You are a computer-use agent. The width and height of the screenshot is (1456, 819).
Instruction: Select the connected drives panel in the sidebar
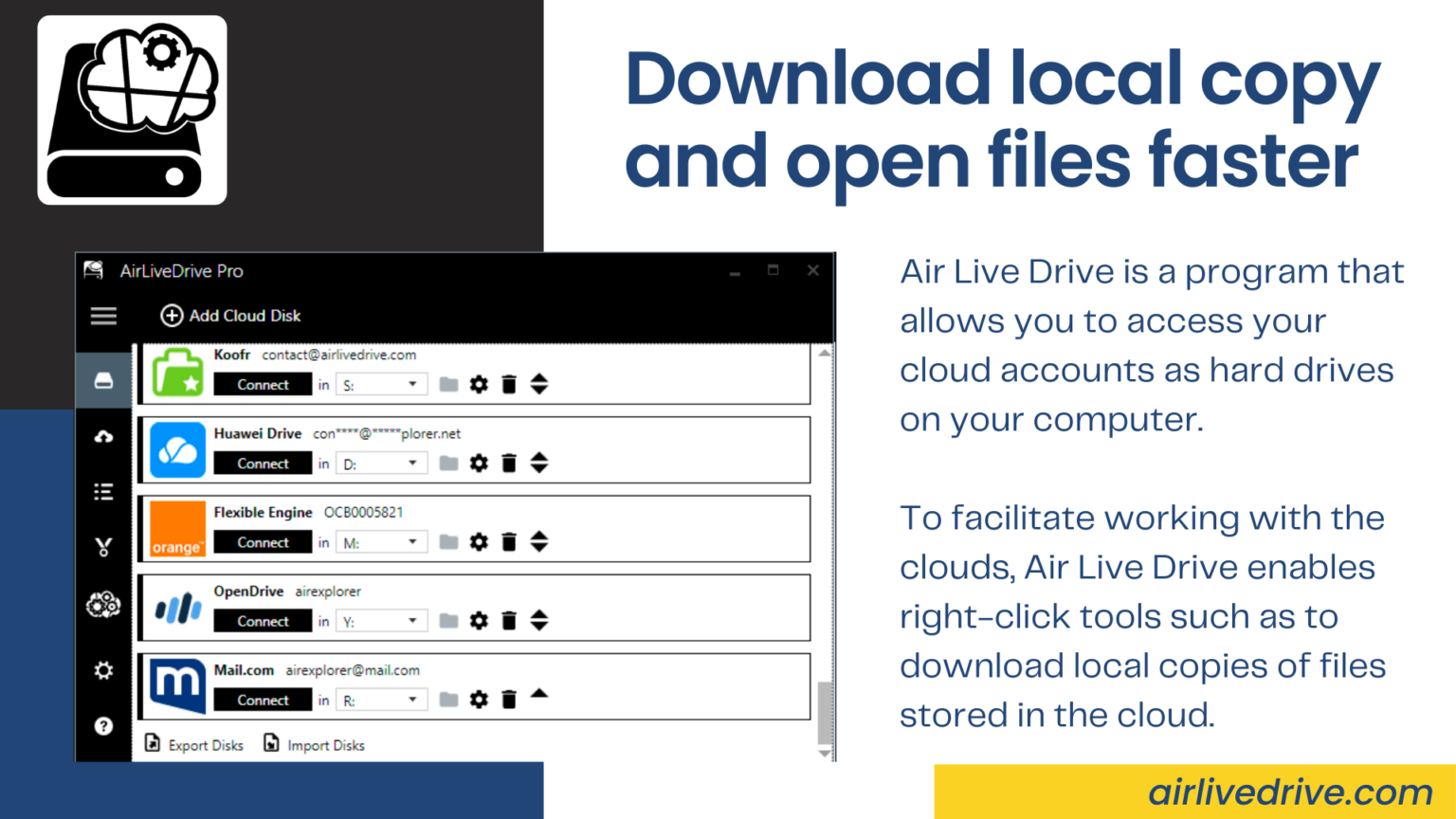pyautogui.click(x=102, y=380)
